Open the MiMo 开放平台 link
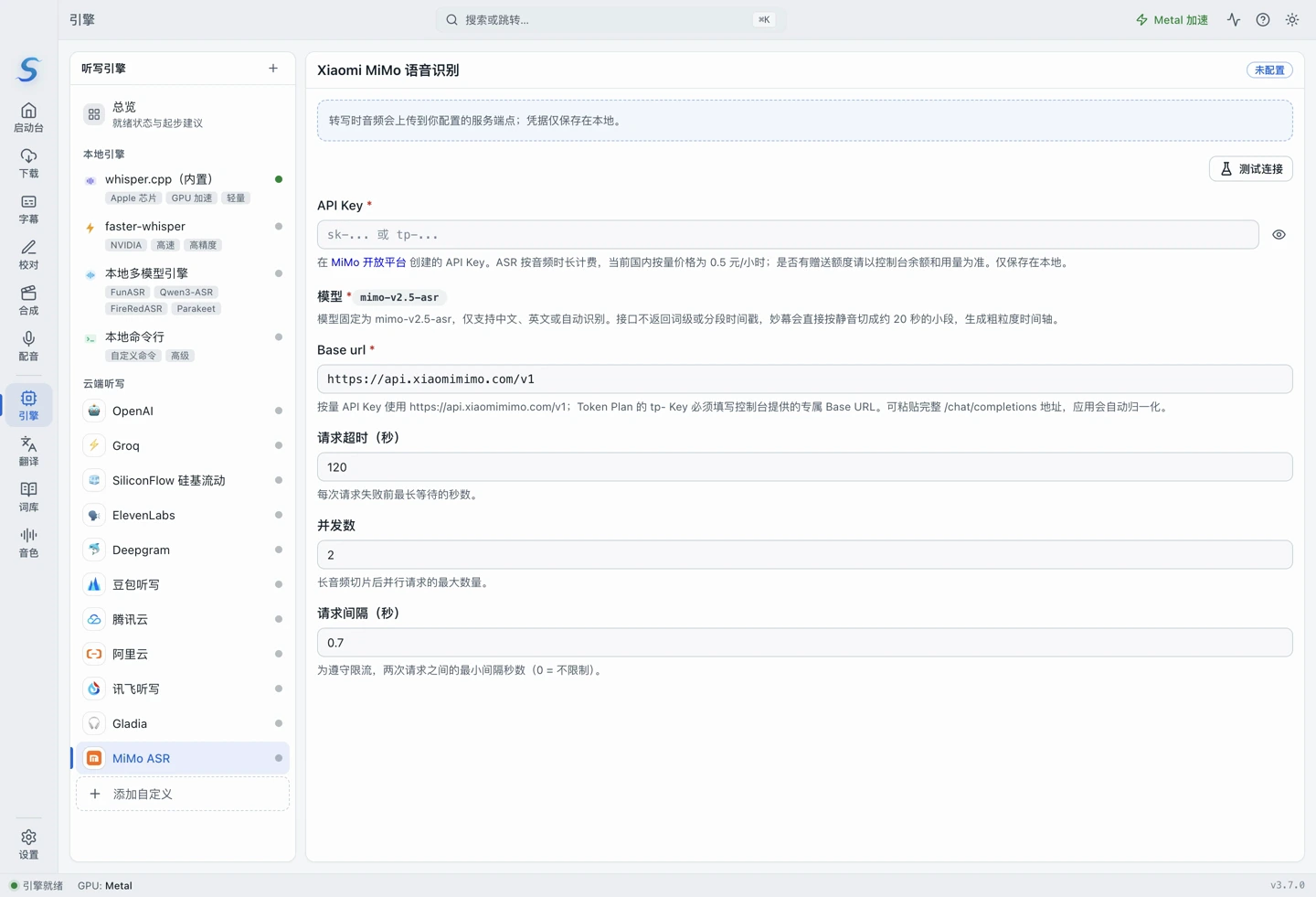This screenshot has height=897, width=1316. click(368, 262)
